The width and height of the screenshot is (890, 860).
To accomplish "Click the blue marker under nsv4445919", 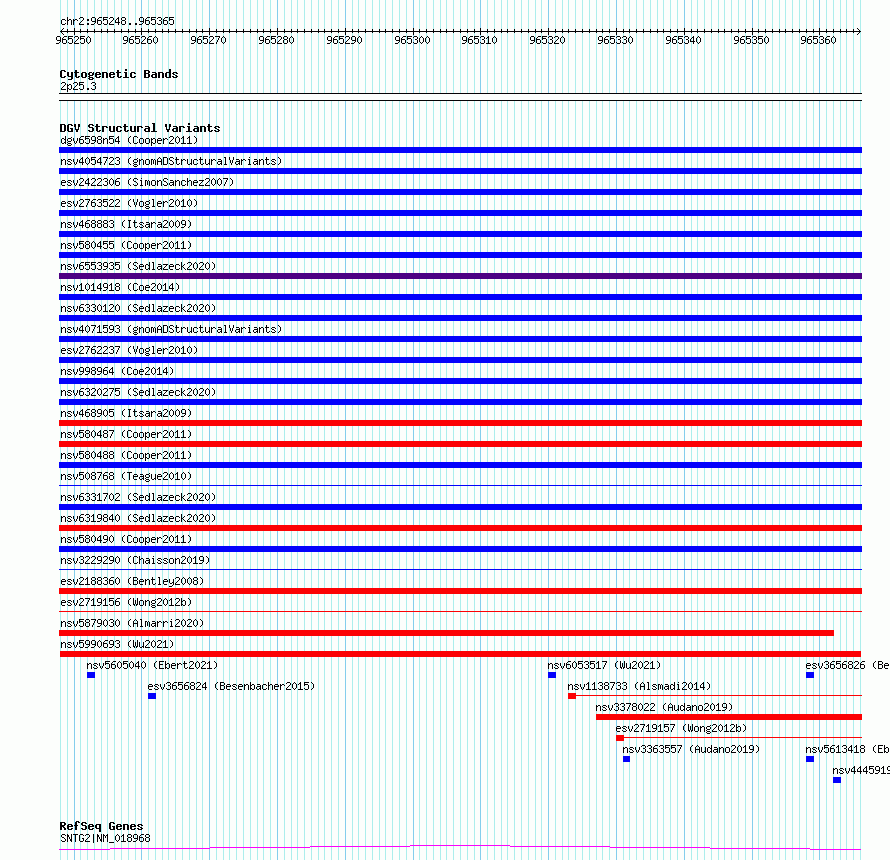I will [837, 780].
